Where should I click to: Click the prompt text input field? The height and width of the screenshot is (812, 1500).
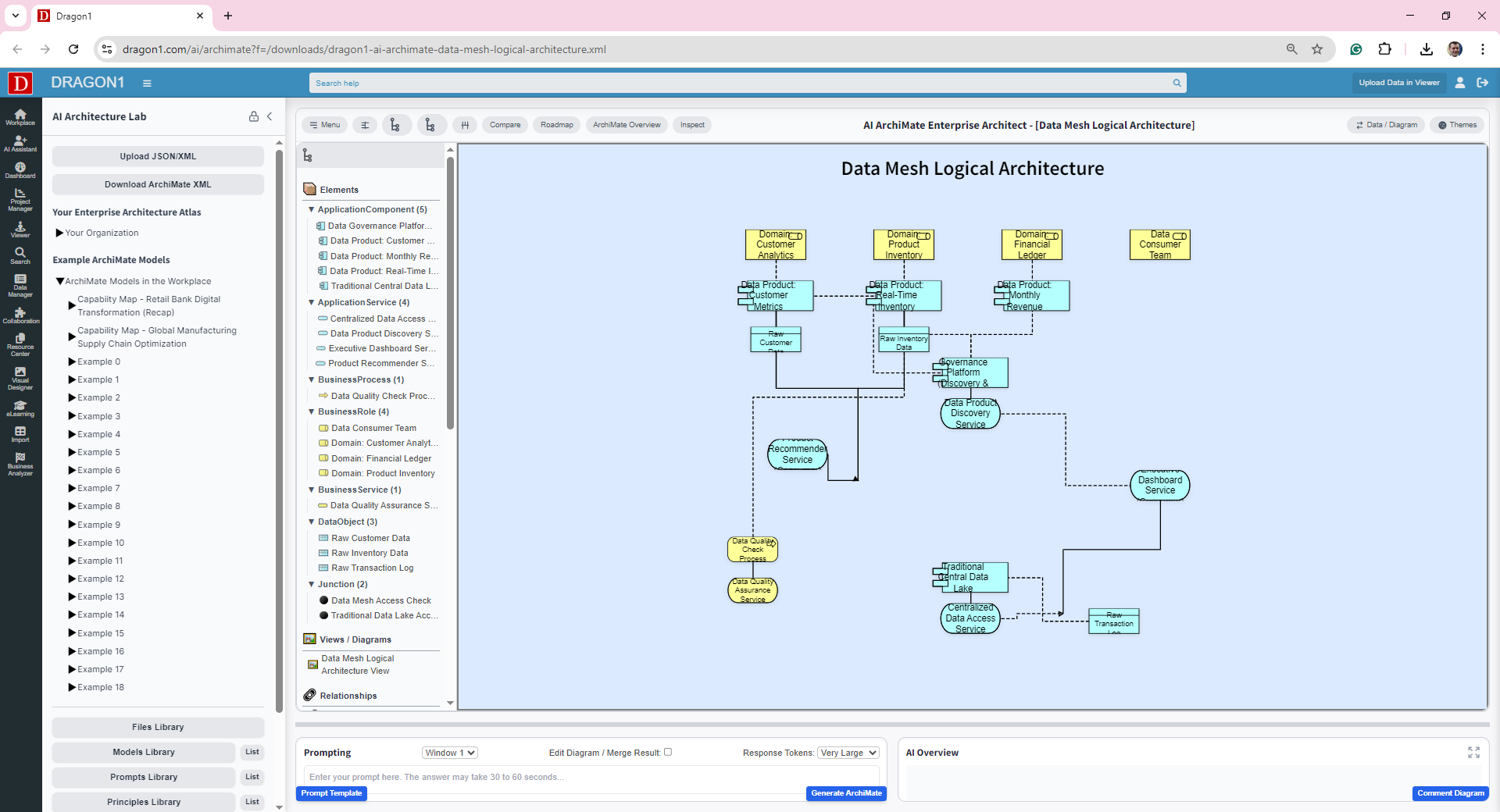tap(591, 777)
